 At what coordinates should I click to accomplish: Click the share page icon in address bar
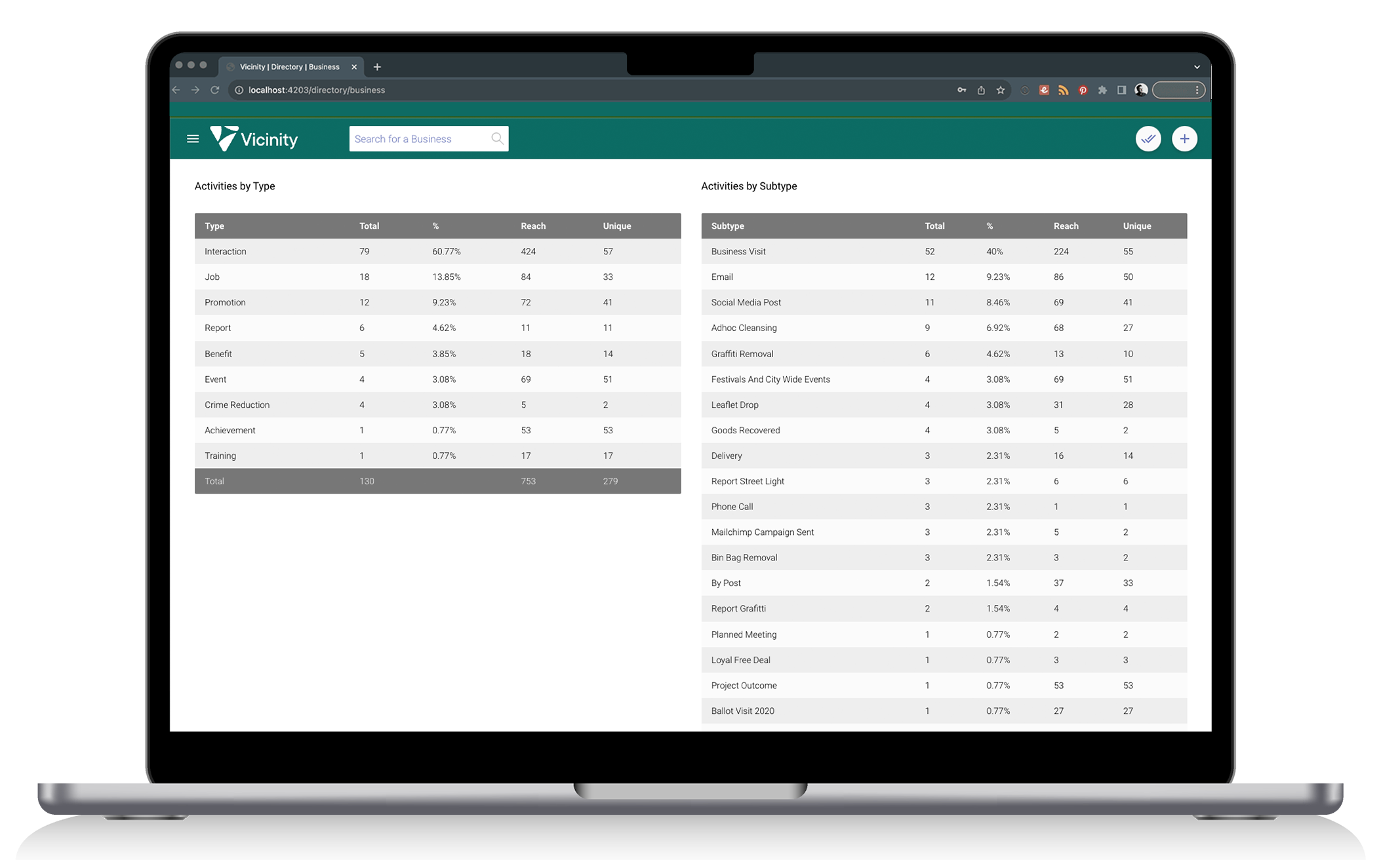pyautogui.click(x=981, y=90)
